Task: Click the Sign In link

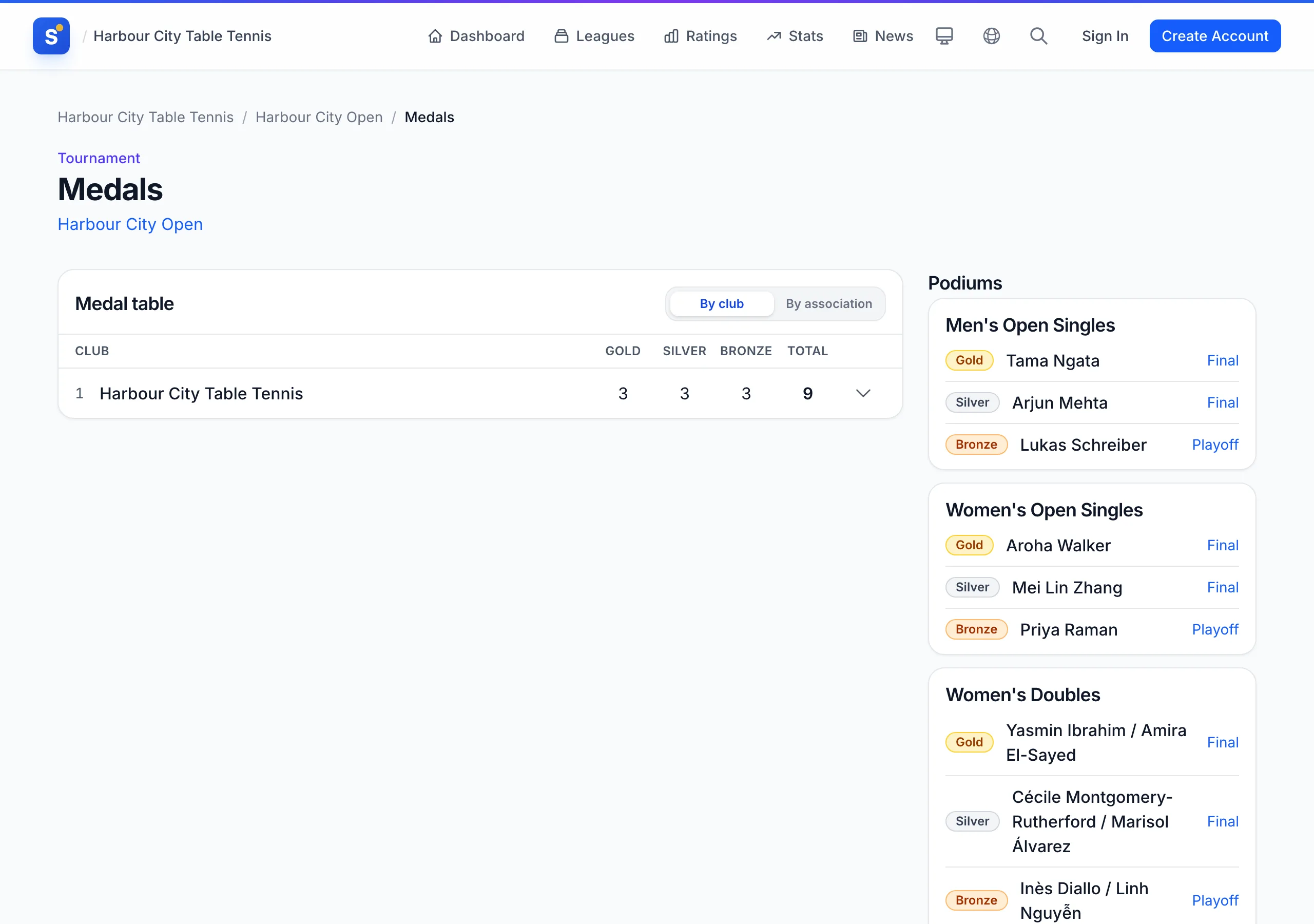Action: (x=1105, y=36)
